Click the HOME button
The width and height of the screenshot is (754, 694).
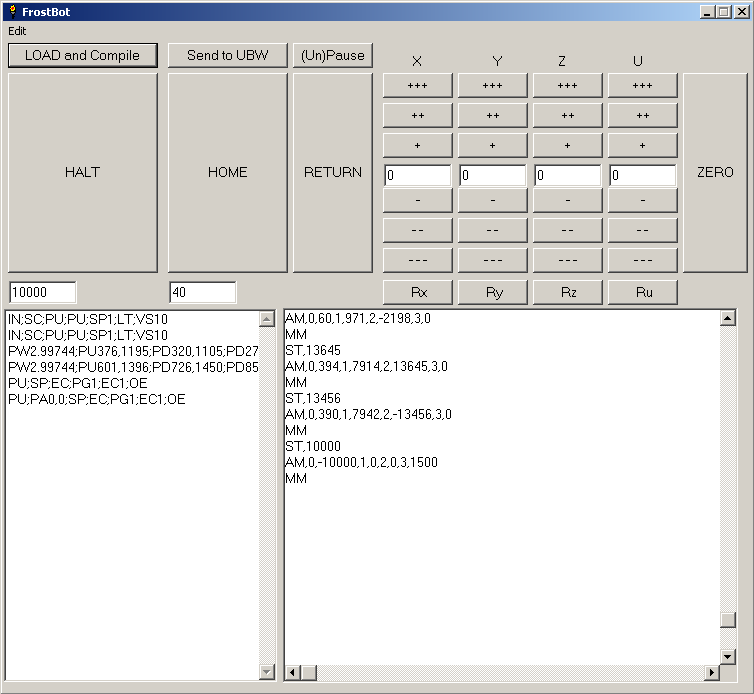click(227, 173)
